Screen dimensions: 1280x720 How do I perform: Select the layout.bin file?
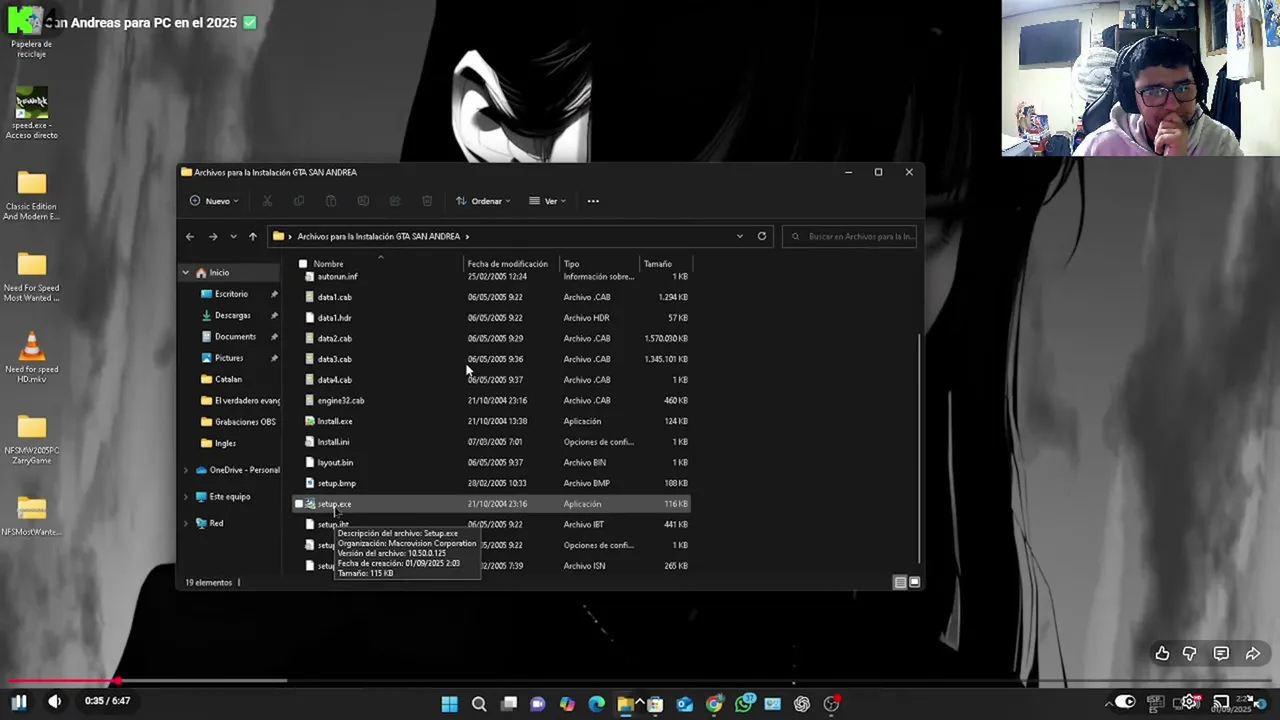(335, 462)
